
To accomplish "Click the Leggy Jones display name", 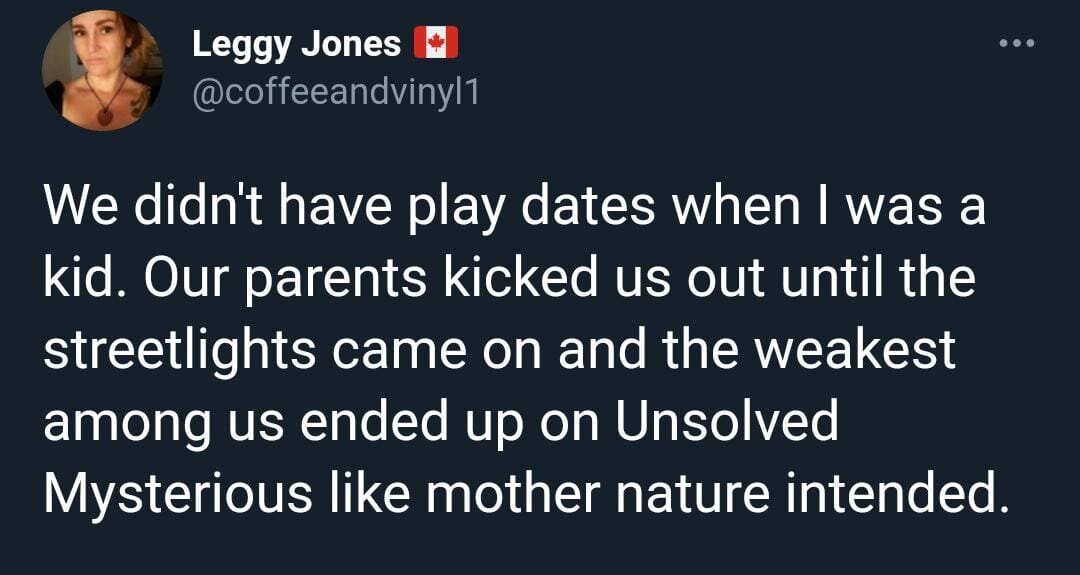I will (295, 44).
